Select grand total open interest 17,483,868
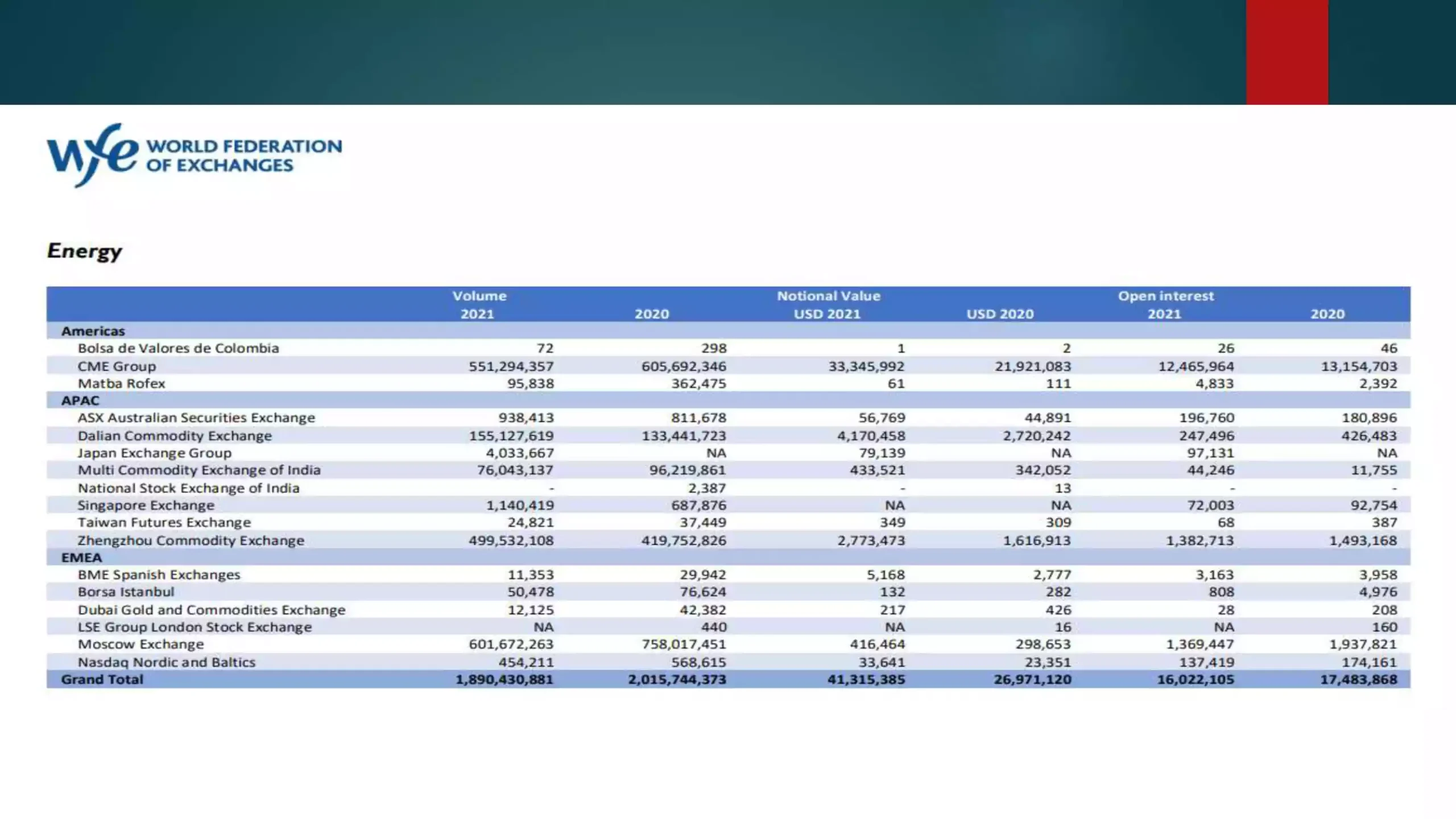The height and width of the screenshot is (819, 1456). (1359, 679)
